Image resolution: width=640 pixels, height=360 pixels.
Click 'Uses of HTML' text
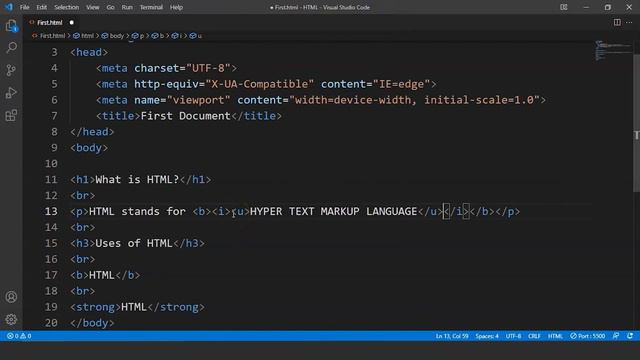(134, 243)
